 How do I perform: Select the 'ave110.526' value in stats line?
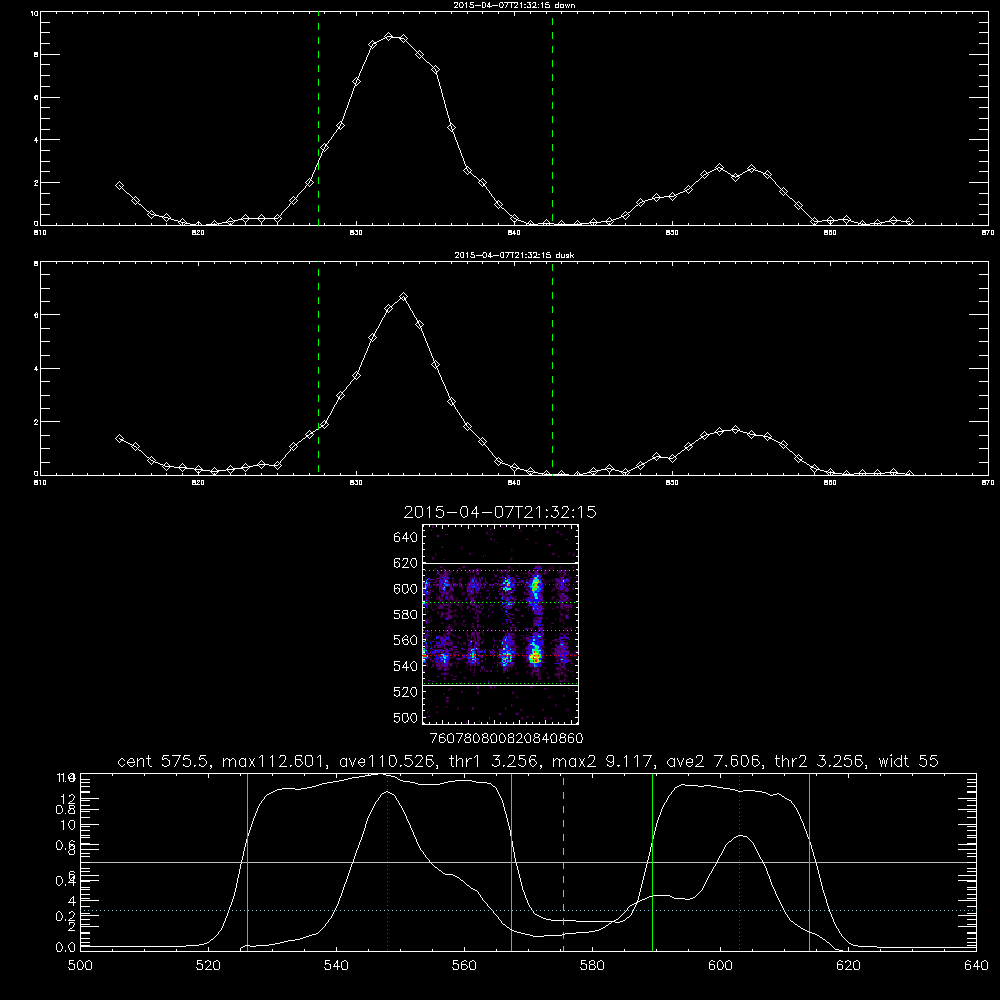[391, 761]
